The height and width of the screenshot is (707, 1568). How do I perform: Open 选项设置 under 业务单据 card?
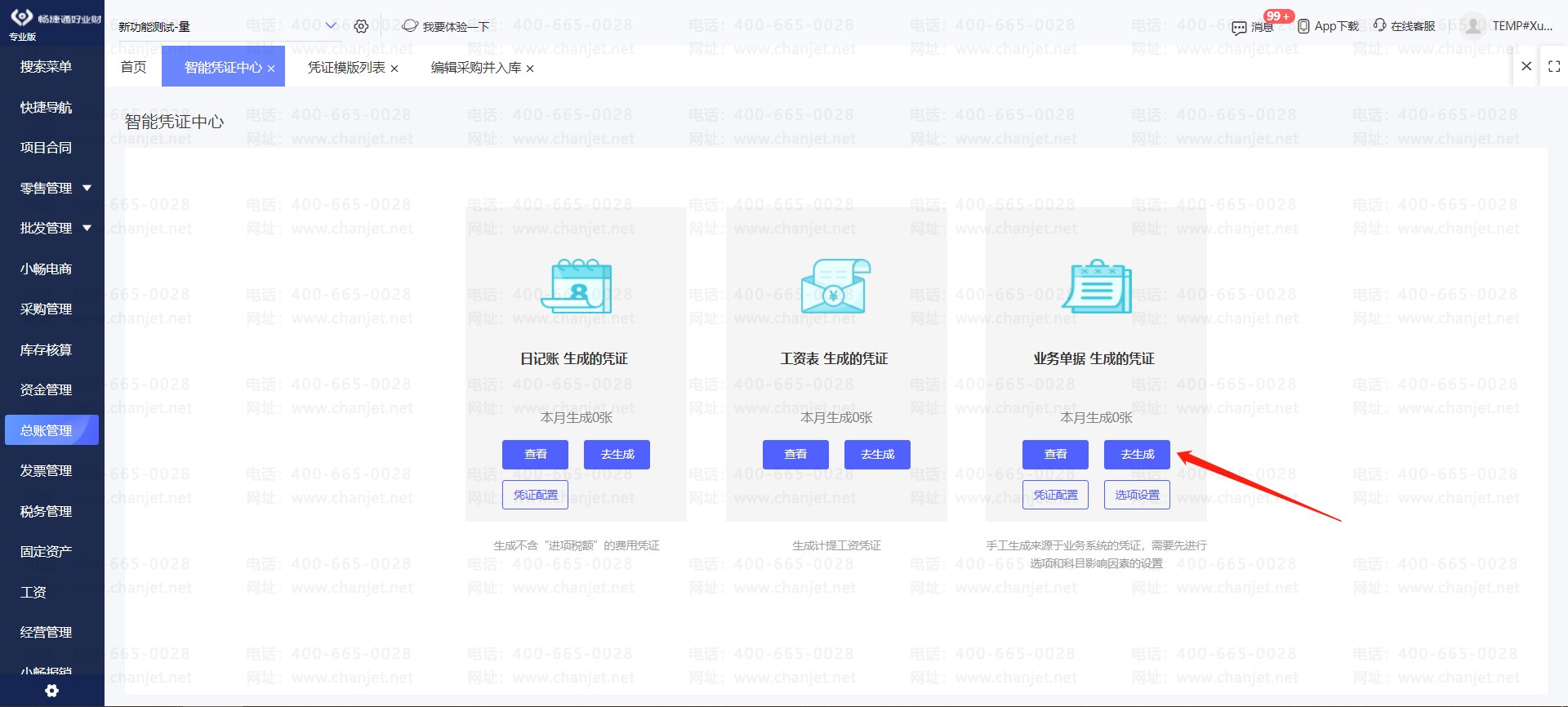click(1137, 495)
